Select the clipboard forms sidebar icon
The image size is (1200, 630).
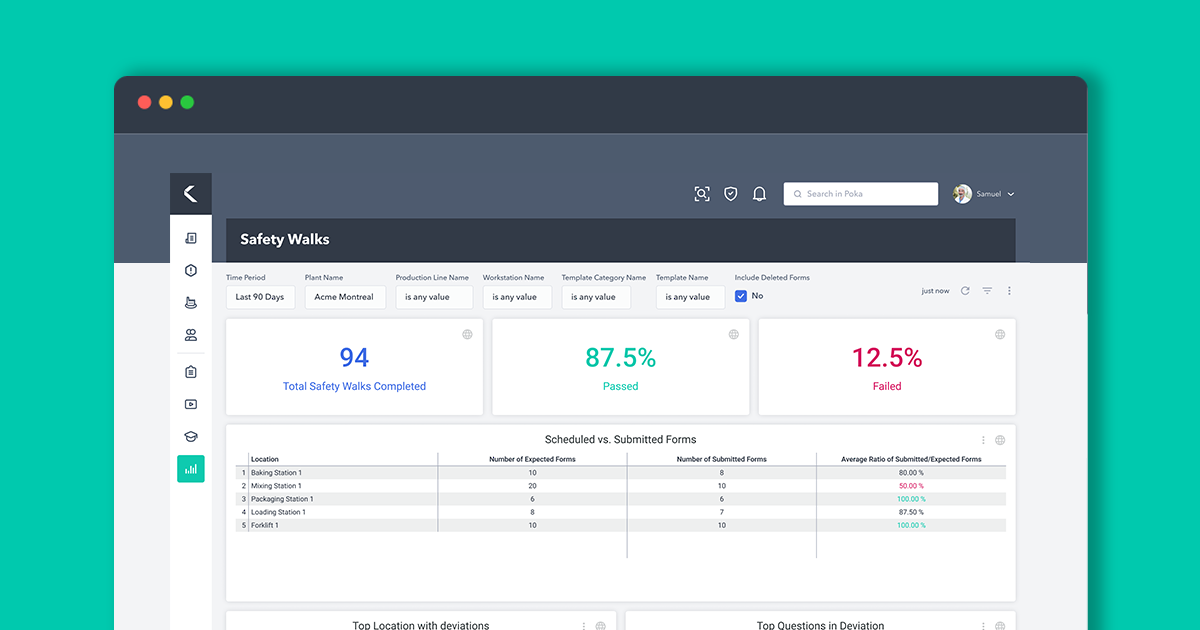point(191,371)
